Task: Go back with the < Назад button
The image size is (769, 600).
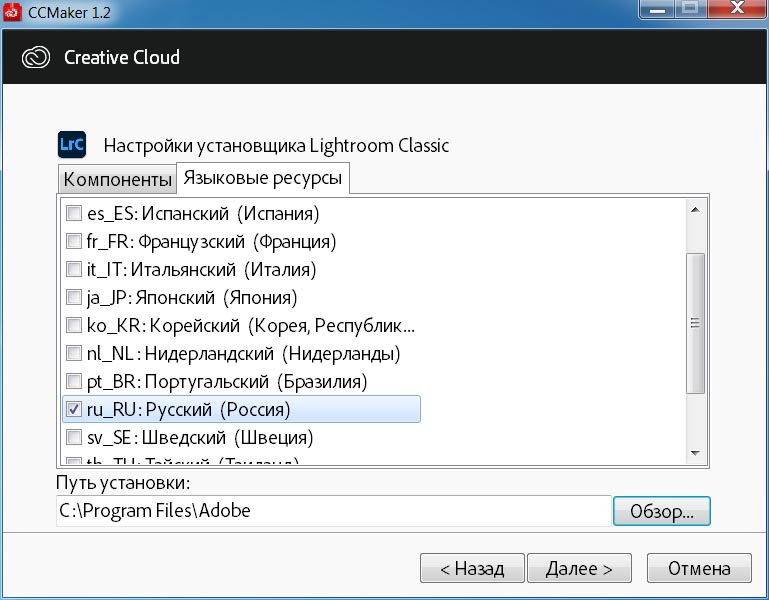Action: 472,569
